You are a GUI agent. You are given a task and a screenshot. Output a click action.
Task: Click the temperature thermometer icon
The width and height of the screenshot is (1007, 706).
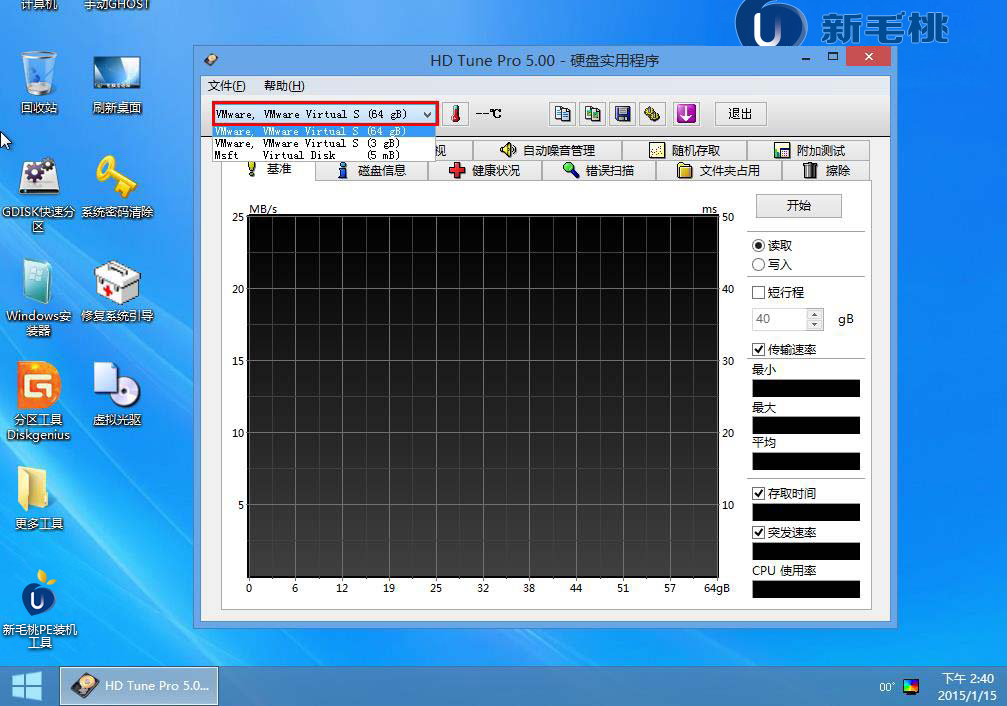455,114
